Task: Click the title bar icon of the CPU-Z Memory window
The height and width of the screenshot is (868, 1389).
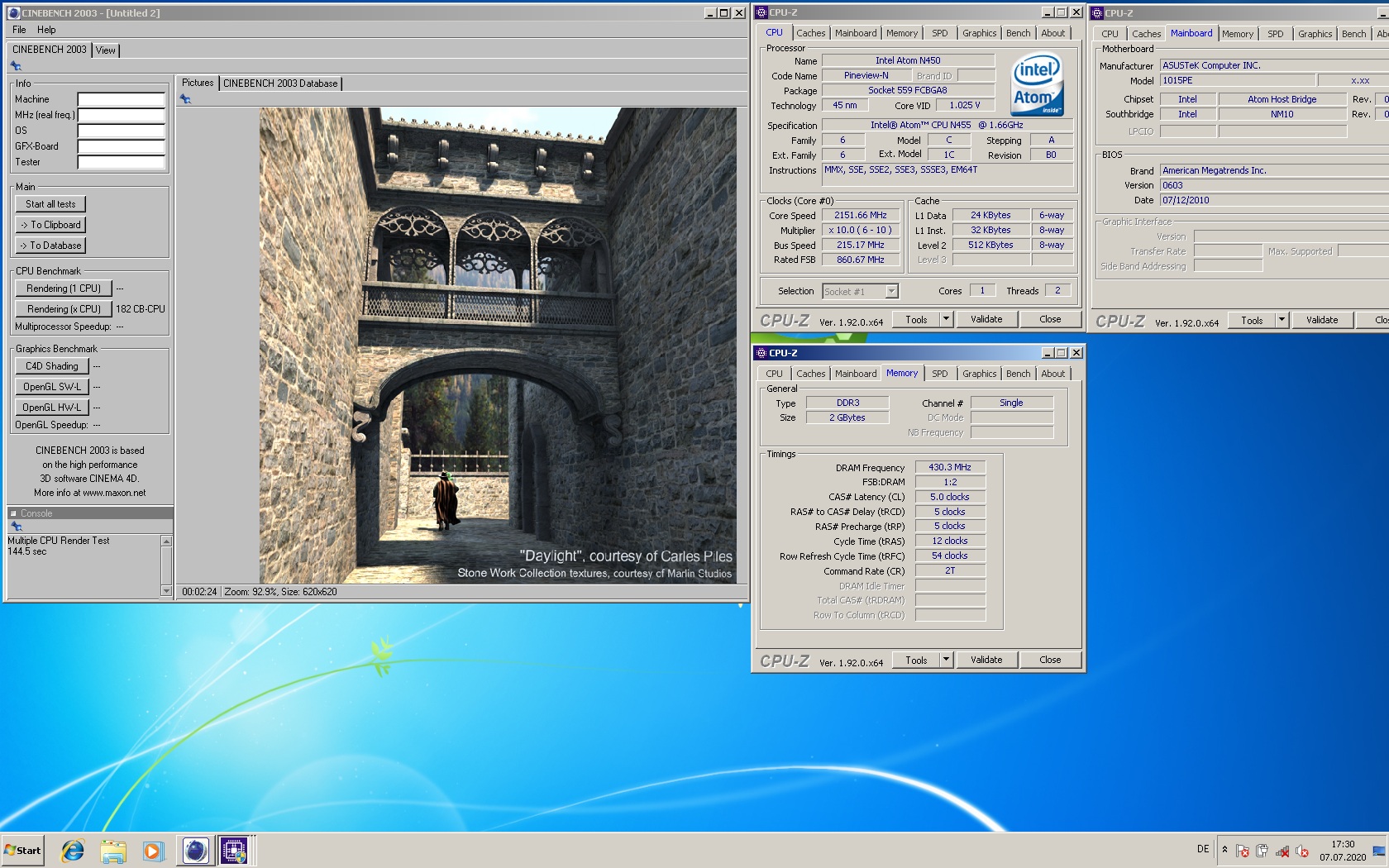Action: point(761,353)
